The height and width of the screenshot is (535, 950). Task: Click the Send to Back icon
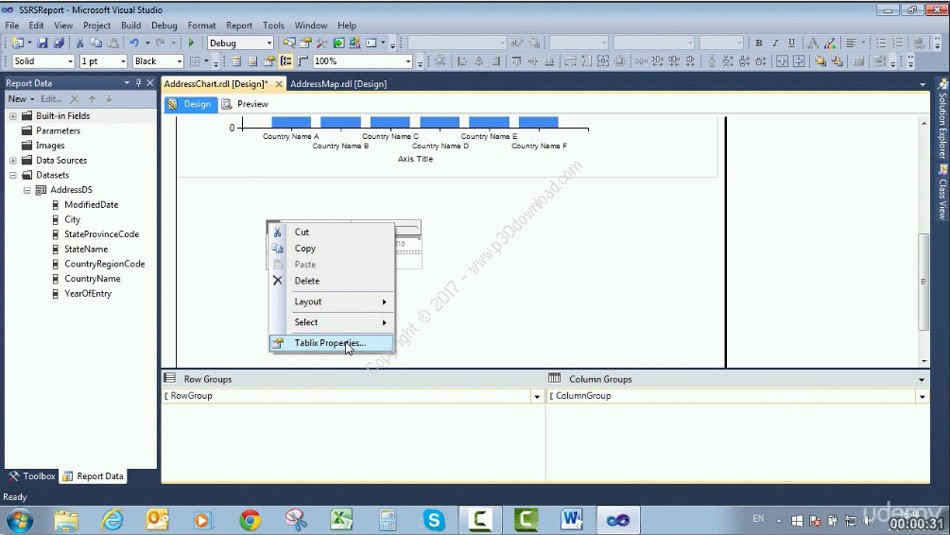pos(837,61)
